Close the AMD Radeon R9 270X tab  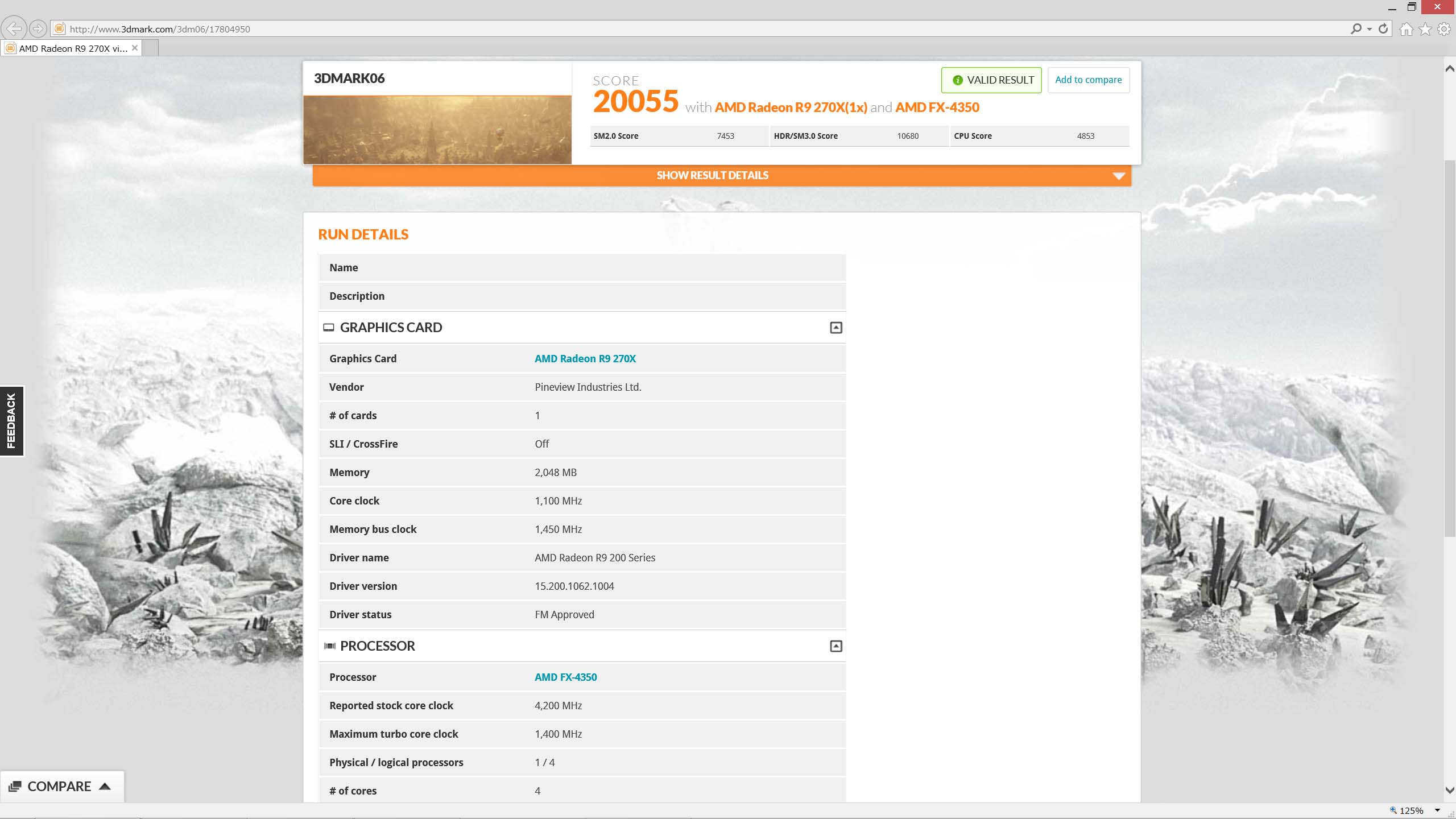click(x=135, y=48)
